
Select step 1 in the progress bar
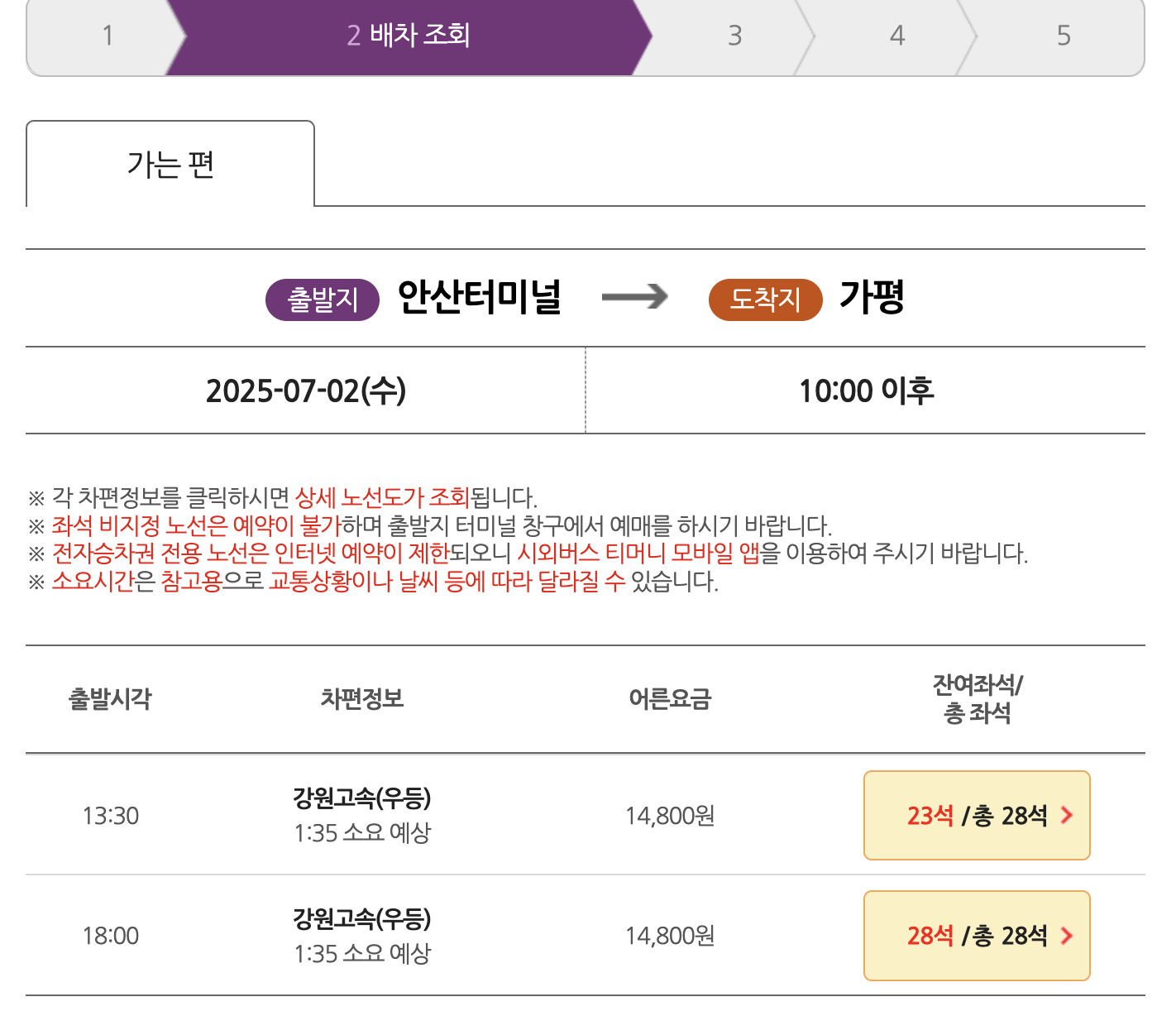(x=108, y=36)
